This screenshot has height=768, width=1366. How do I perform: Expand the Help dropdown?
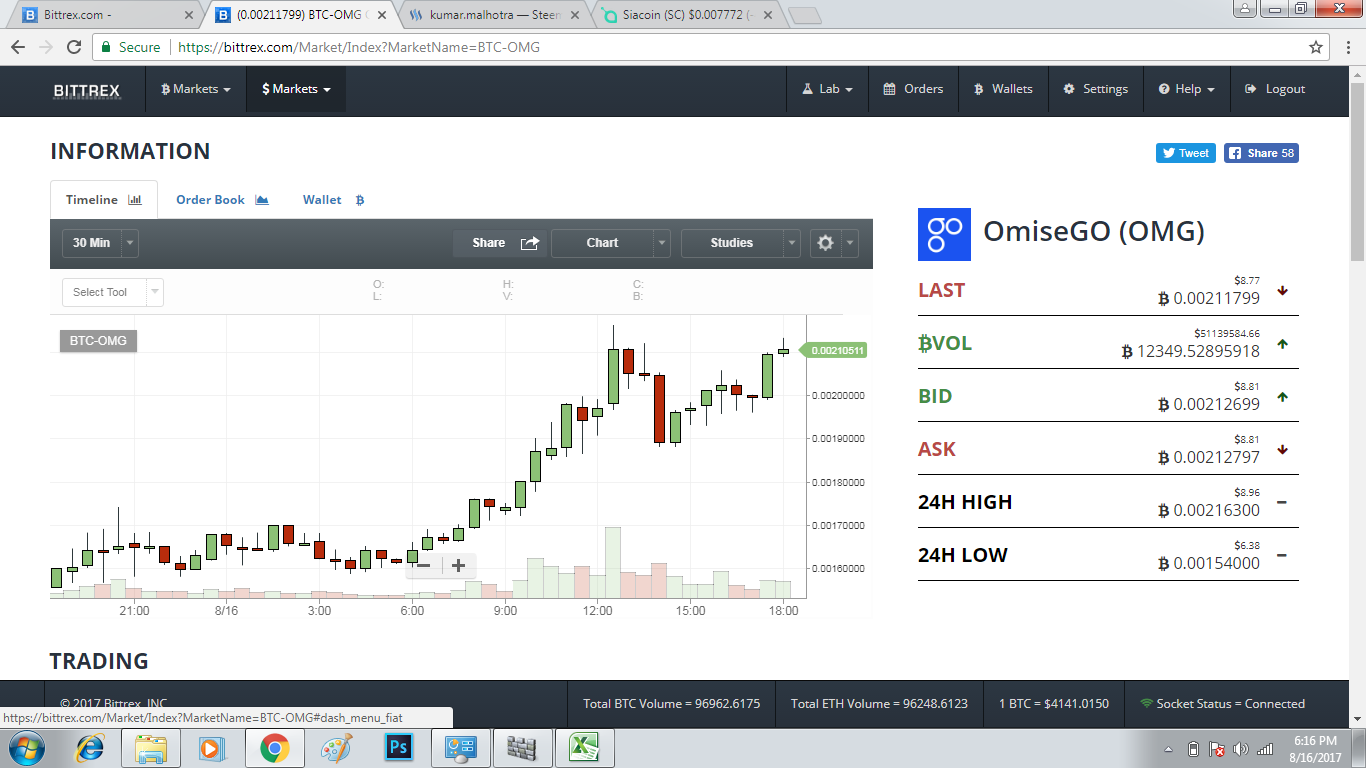pyautogui.click(x=1187, y=89)
